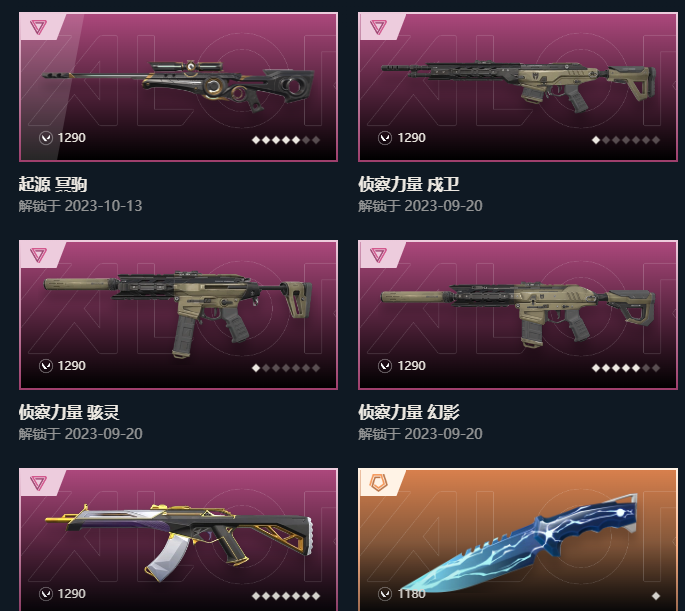Click the orange tier badge on knife card
Viewport: 685px width, 611px height.
(378, 483)
